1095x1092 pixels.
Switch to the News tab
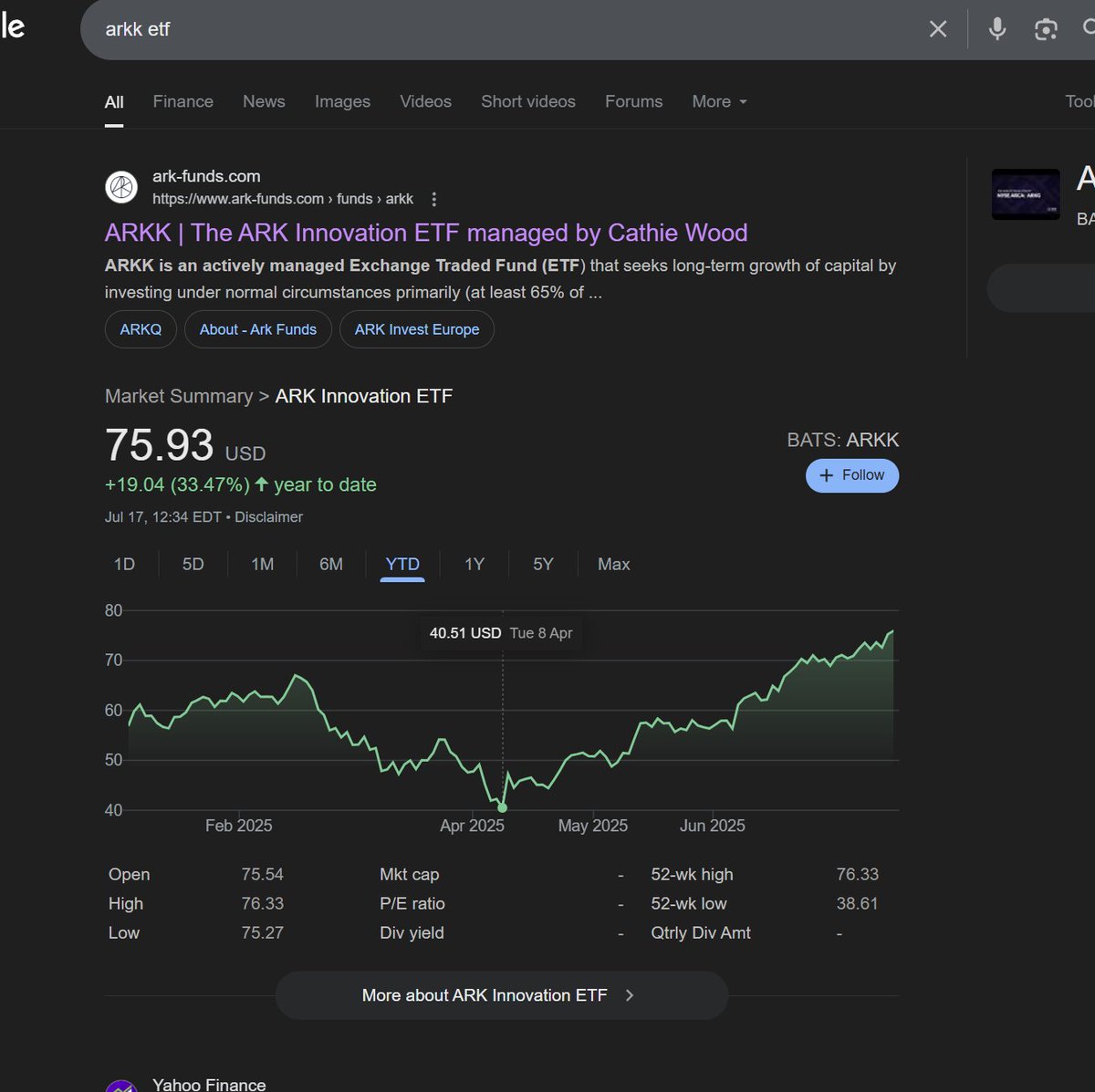click(x=264, y=102)
